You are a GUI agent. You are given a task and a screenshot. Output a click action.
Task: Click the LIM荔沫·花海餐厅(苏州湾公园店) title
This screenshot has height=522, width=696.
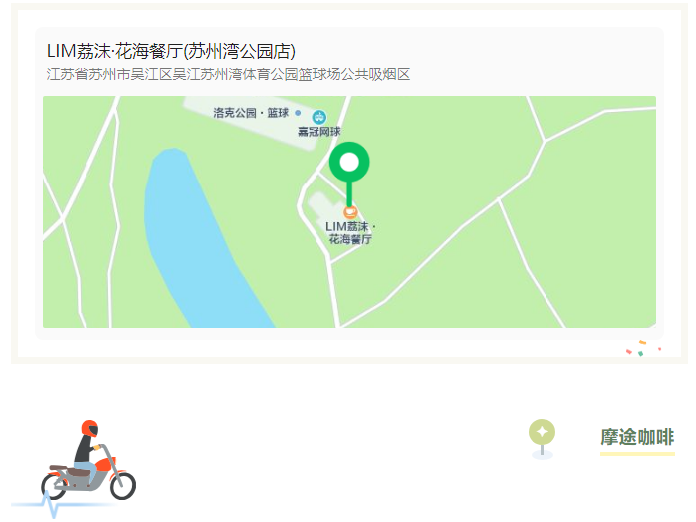click(x=171, y=51)
